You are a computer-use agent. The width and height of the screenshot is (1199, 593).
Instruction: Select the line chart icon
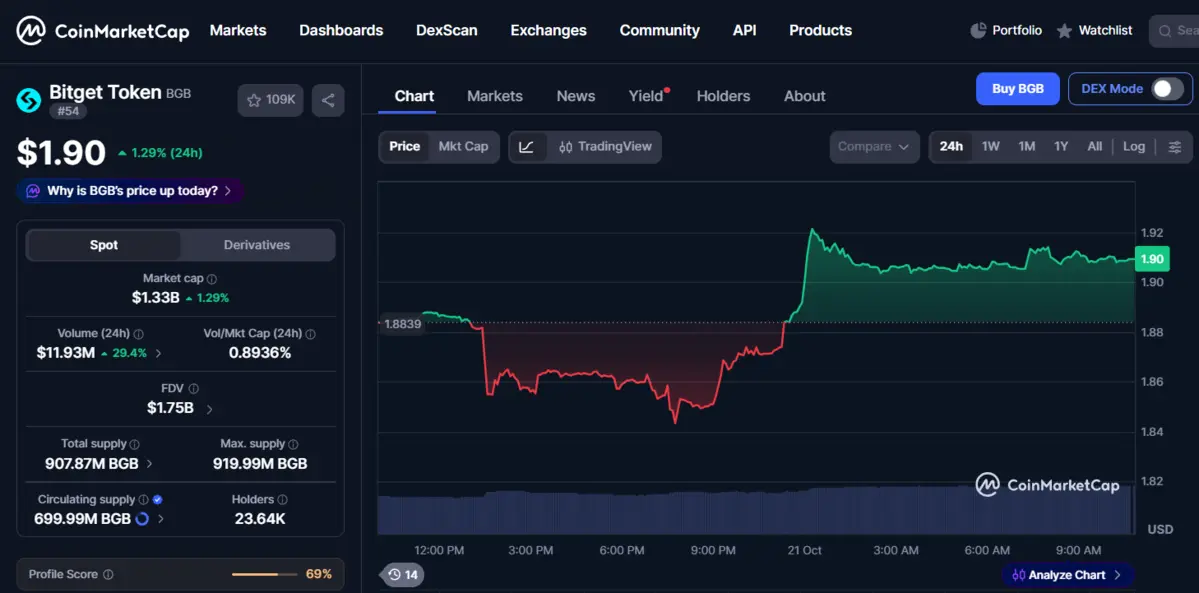(527, 147)
